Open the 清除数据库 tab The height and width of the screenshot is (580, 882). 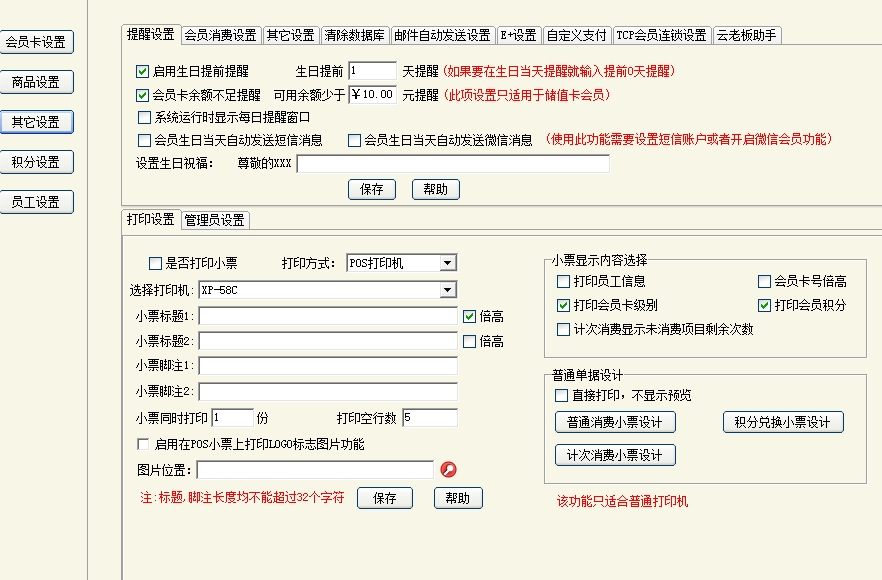[354, 35]
